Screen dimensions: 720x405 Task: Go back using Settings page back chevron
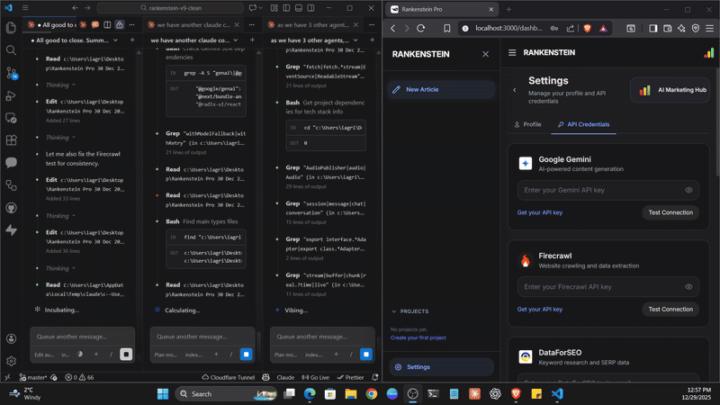[514, 90]
